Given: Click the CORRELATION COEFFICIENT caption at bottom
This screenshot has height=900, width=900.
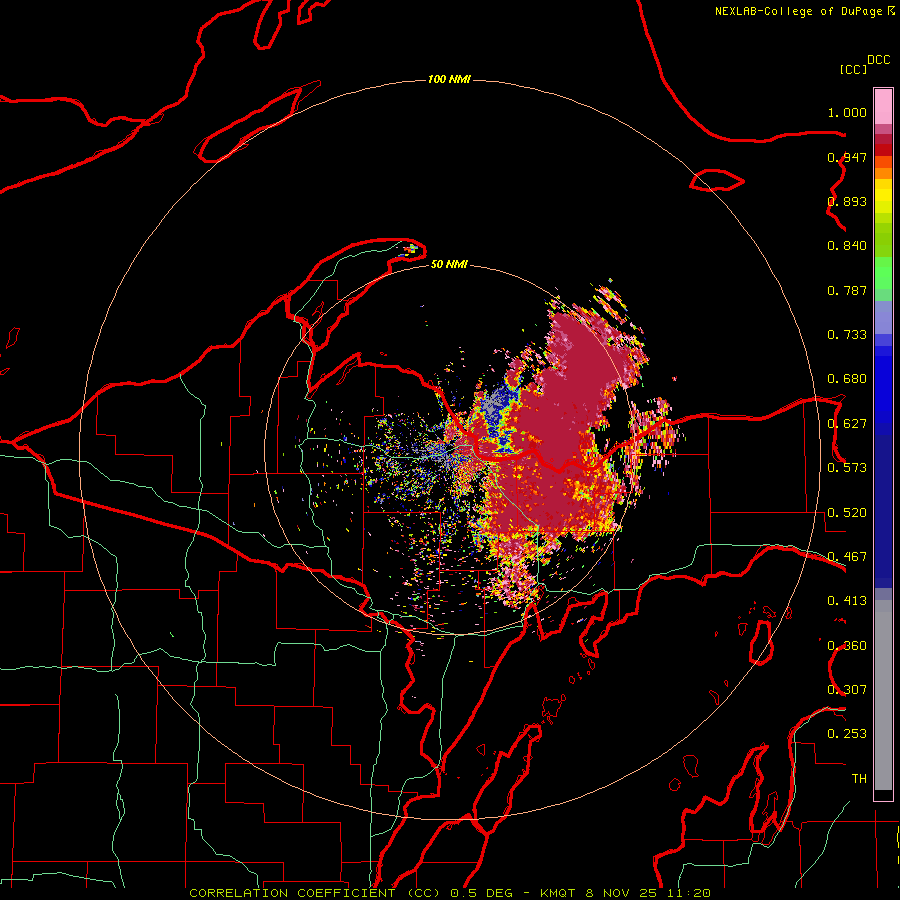Looking at the screenshot, I should pyautogui.click(x=449, y=893).
